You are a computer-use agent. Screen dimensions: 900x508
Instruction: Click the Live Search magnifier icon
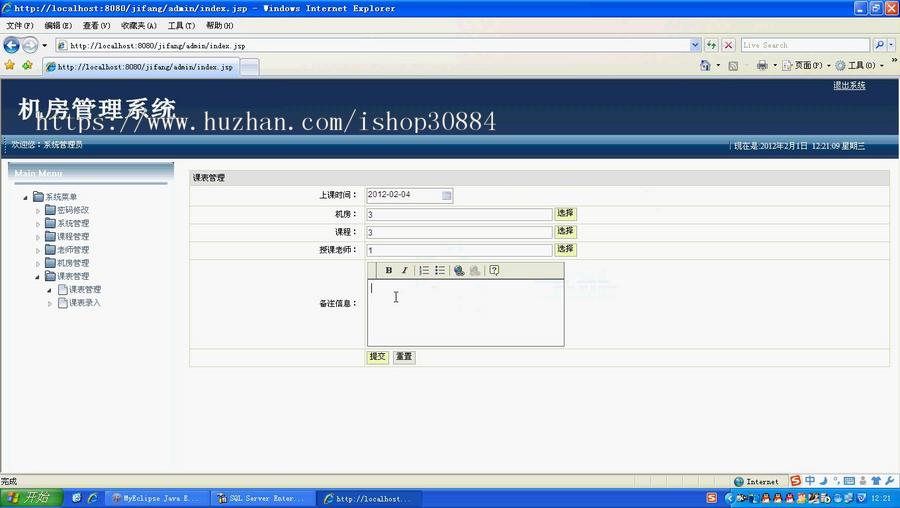click(879, 45)
